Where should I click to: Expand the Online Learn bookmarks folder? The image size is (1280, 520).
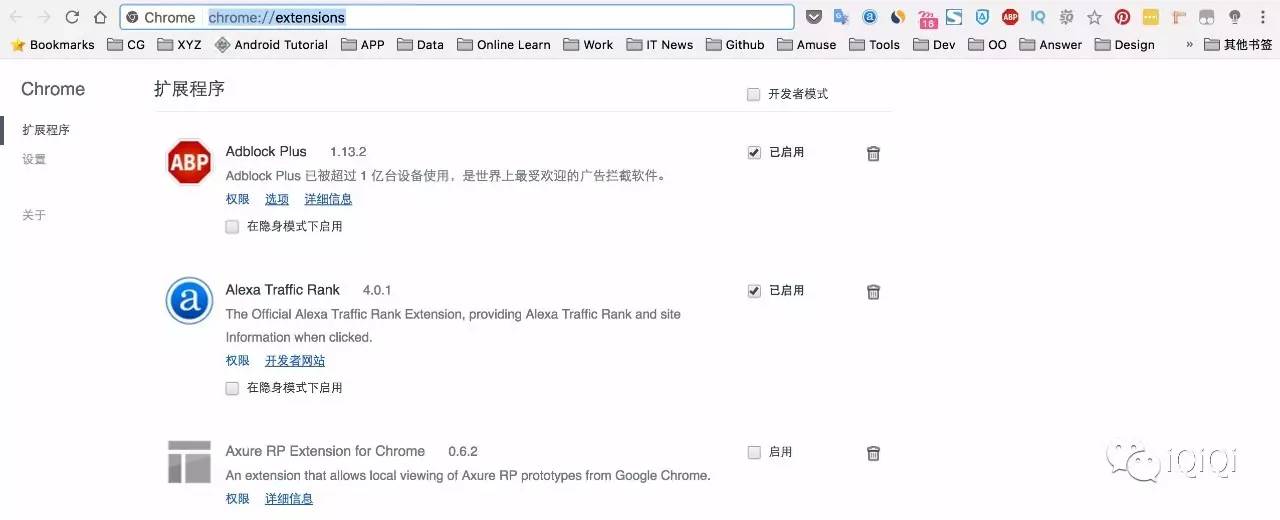[x=504, y=44]
